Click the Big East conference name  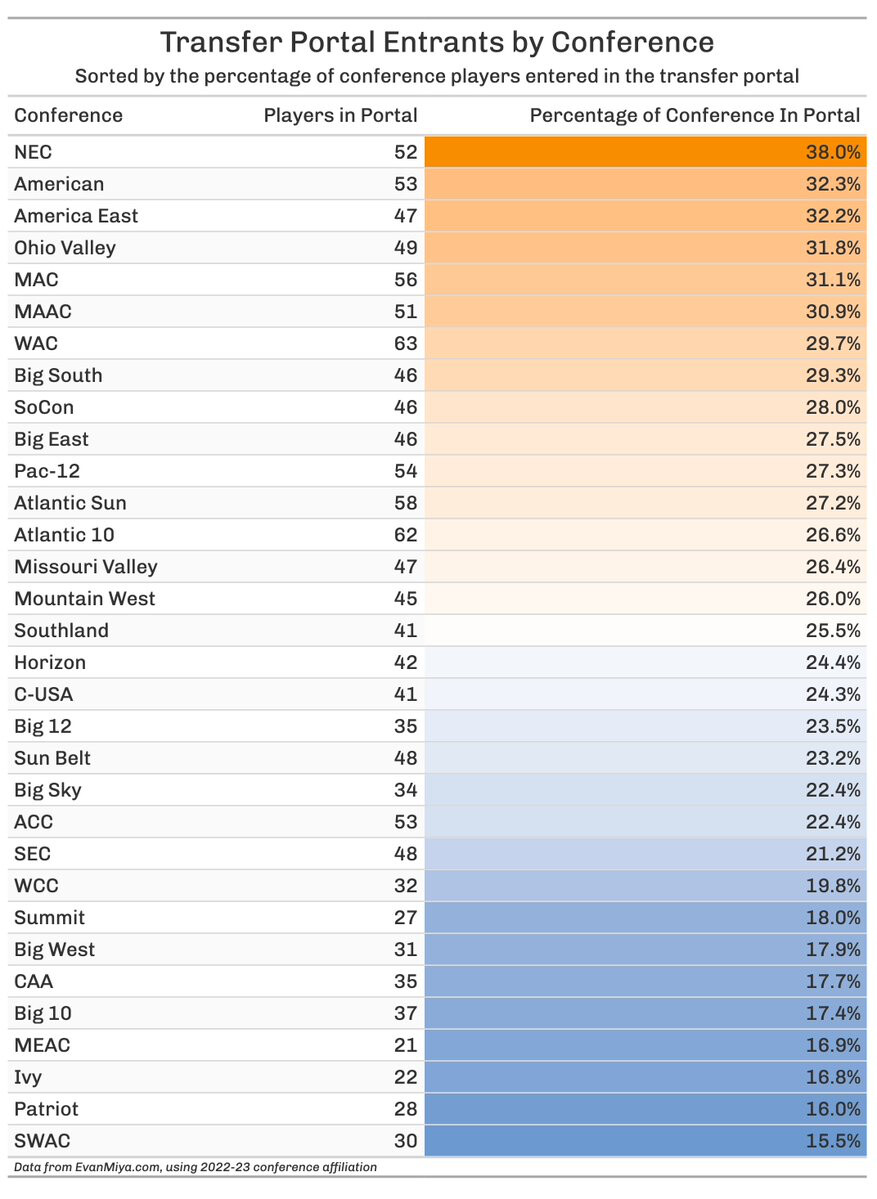click(x=51, y=439)
